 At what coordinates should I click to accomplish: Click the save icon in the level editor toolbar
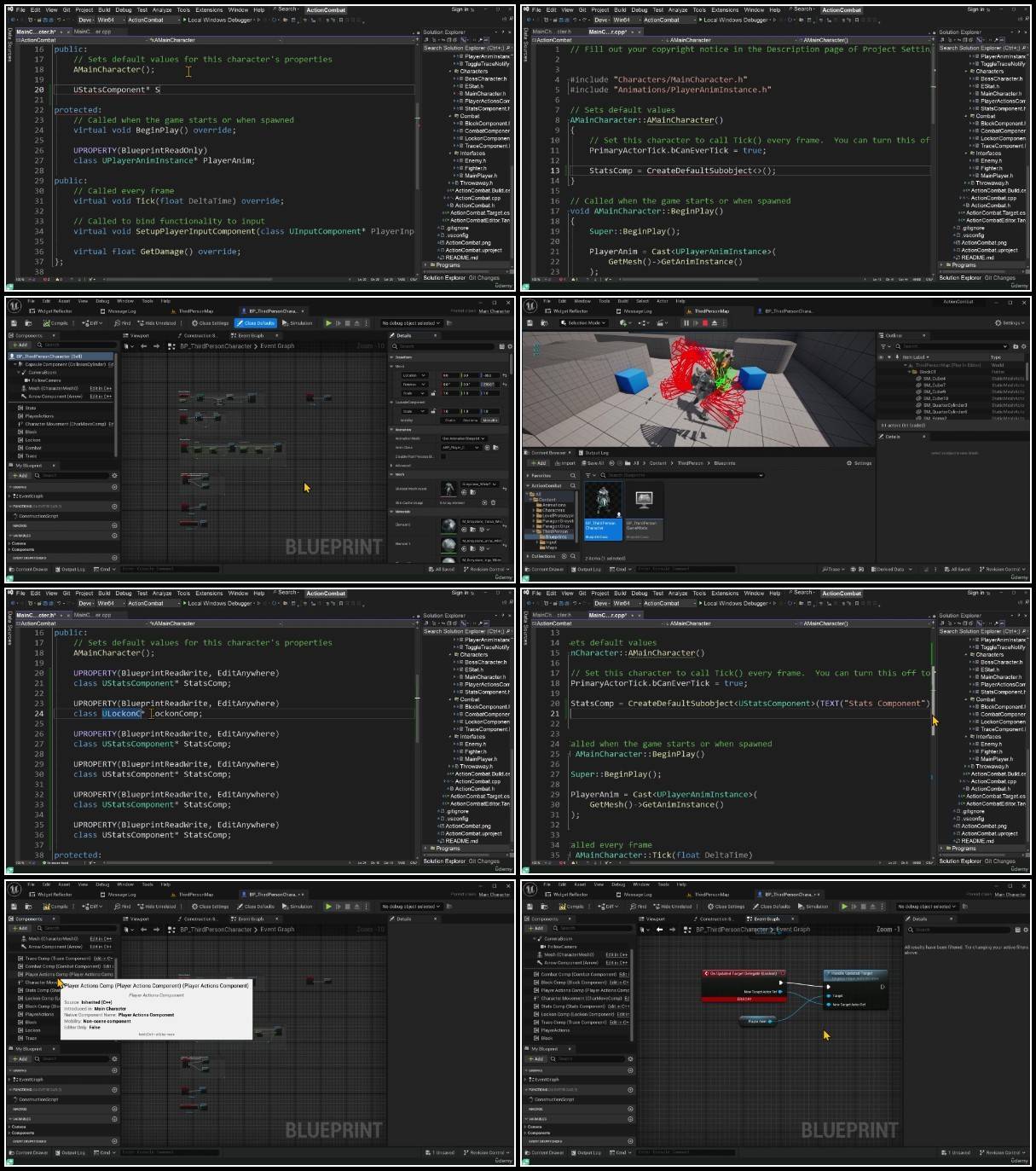(530, 323)
